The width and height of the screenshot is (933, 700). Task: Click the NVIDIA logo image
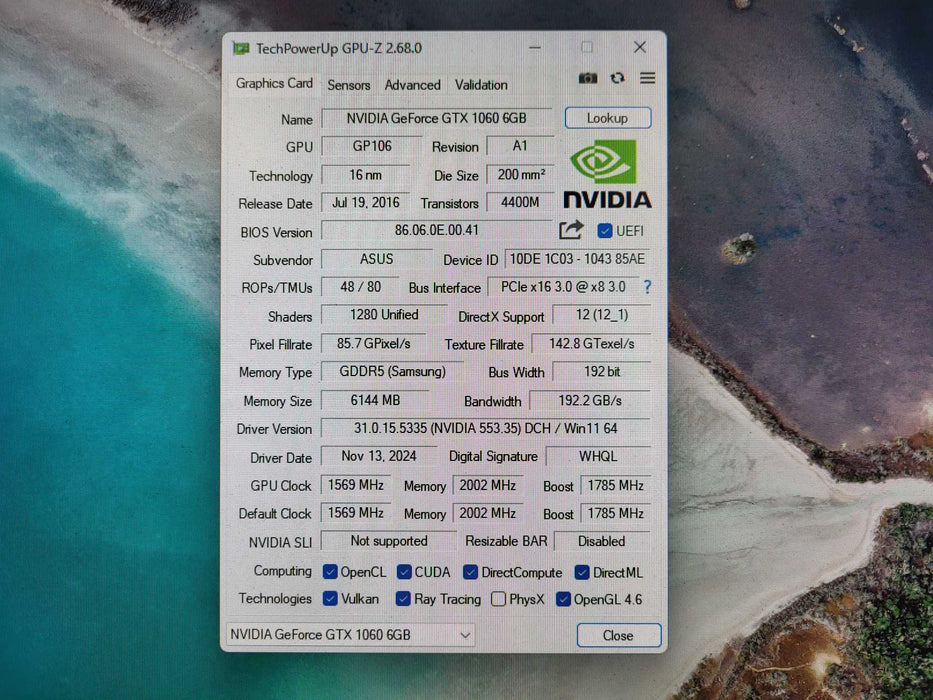click(x=606, y=174)
